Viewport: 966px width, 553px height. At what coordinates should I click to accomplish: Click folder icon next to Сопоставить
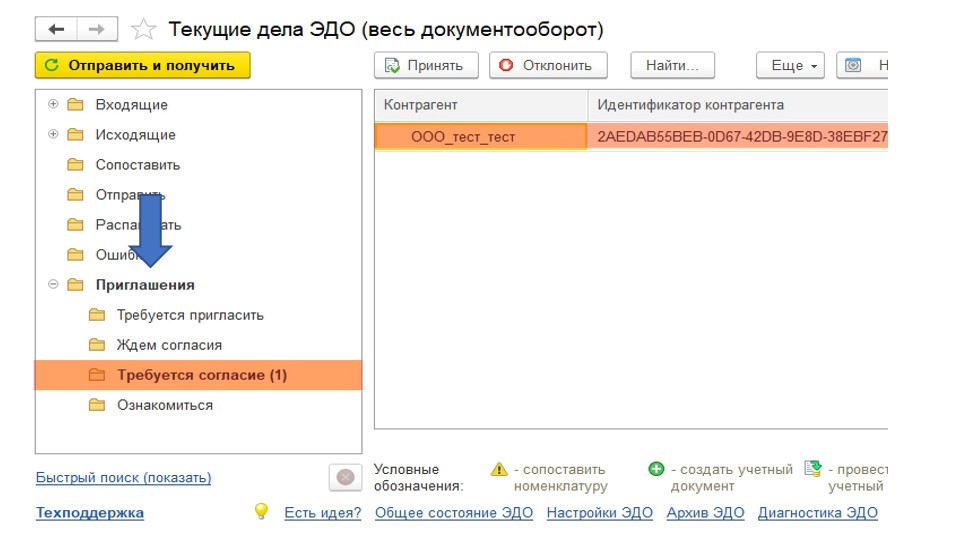pos(75,165)
